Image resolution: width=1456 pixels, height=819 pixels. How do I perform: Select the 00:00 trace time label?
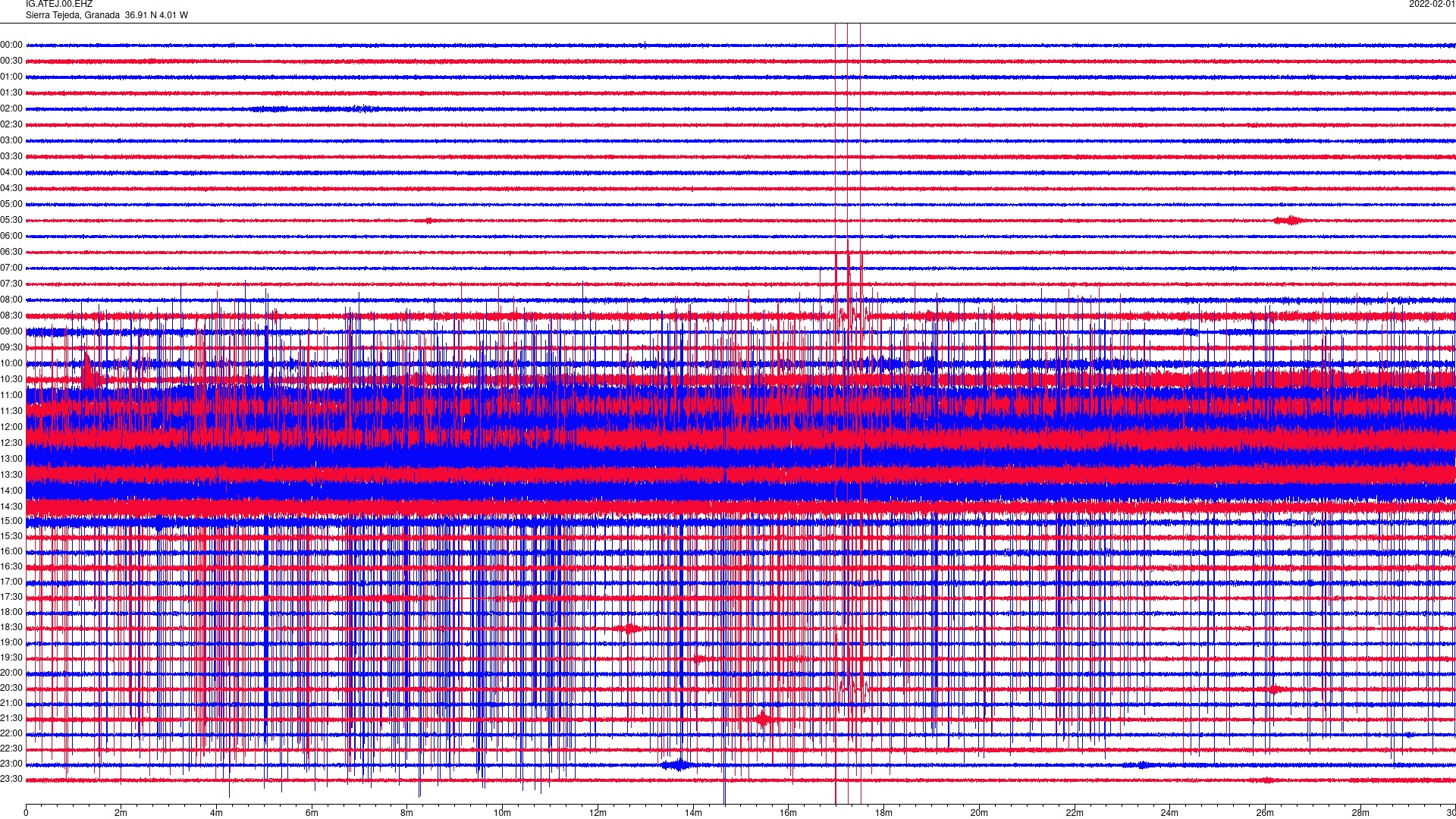[x=11, y=45]
